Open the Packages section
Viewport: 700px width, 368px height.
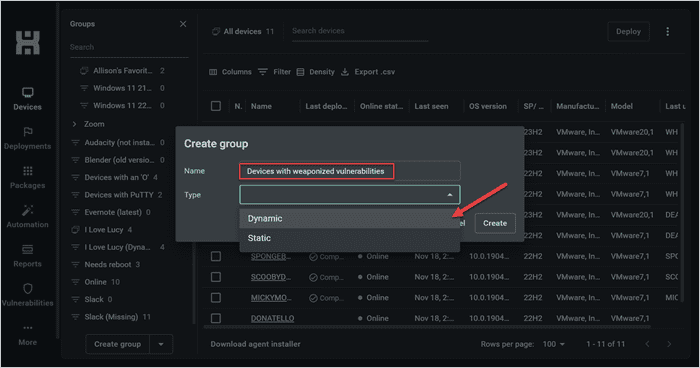pyautogui.click(x=27, y=178)
